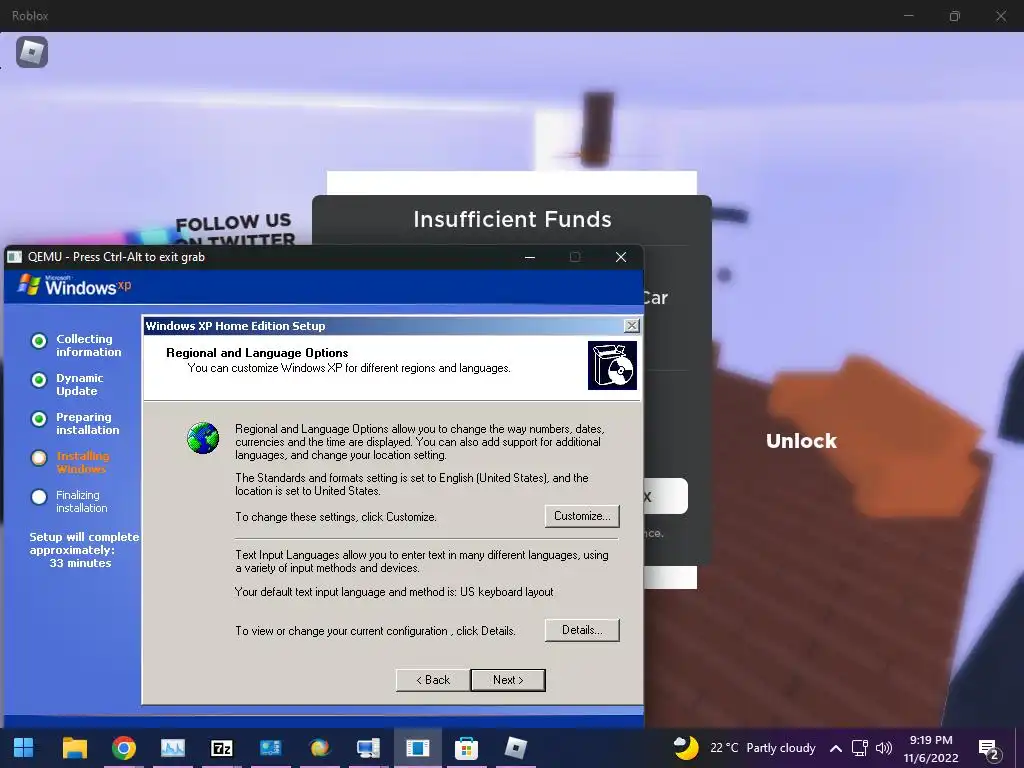Minimize the QEMU window
Viewport: 1024px width, 768px height.
[x=530, y=257]
